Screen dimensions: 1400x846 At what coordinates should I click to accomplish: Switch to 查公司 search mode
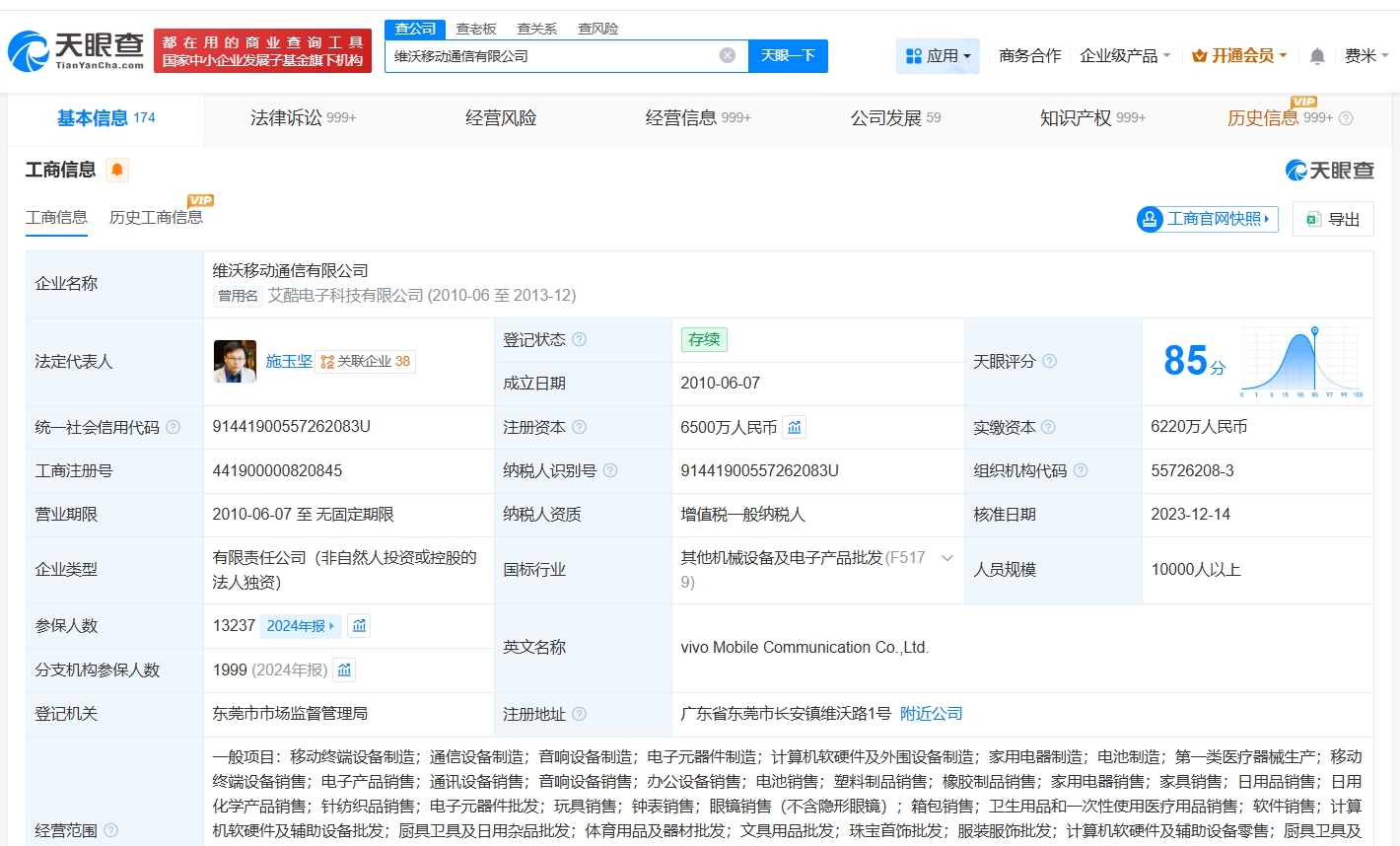pyautogui.click(x=415, y=29)
